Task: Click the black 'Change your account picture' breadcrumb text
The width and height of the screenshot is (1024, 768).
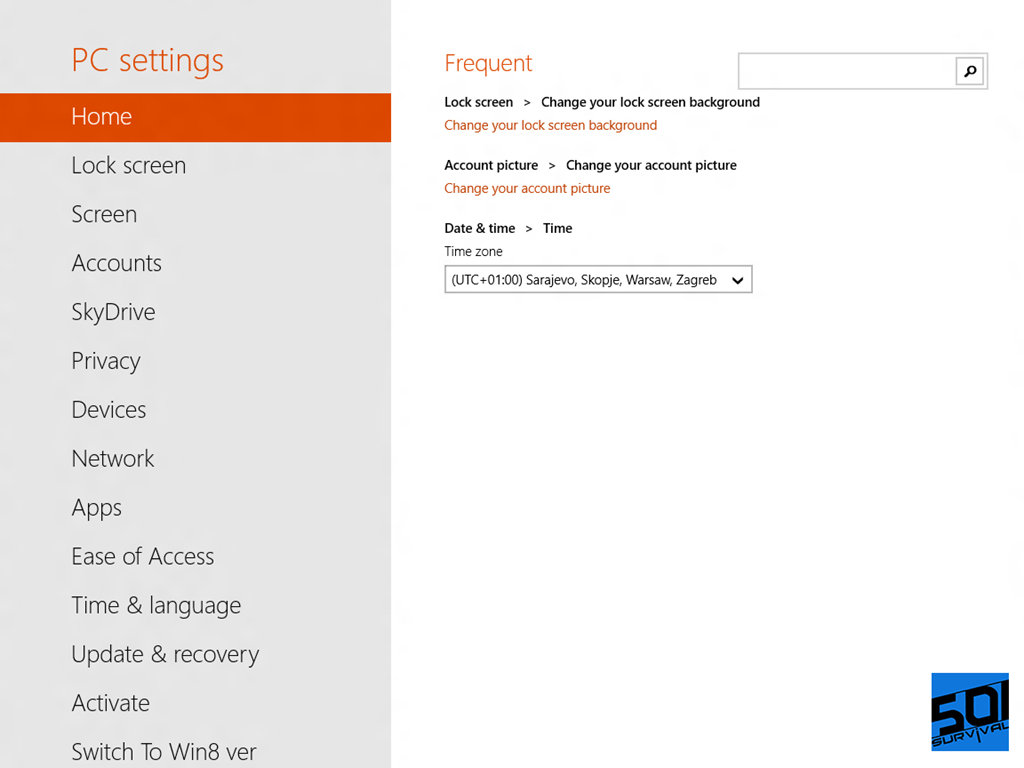Action: [x=651, y=166]
